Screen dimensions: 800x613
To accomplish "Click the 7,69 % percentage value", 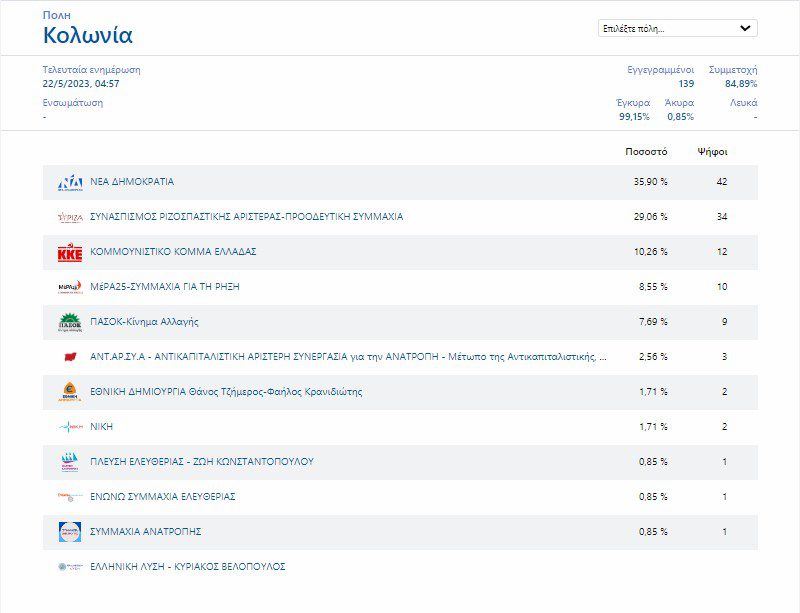I will (x=653, y=322).
